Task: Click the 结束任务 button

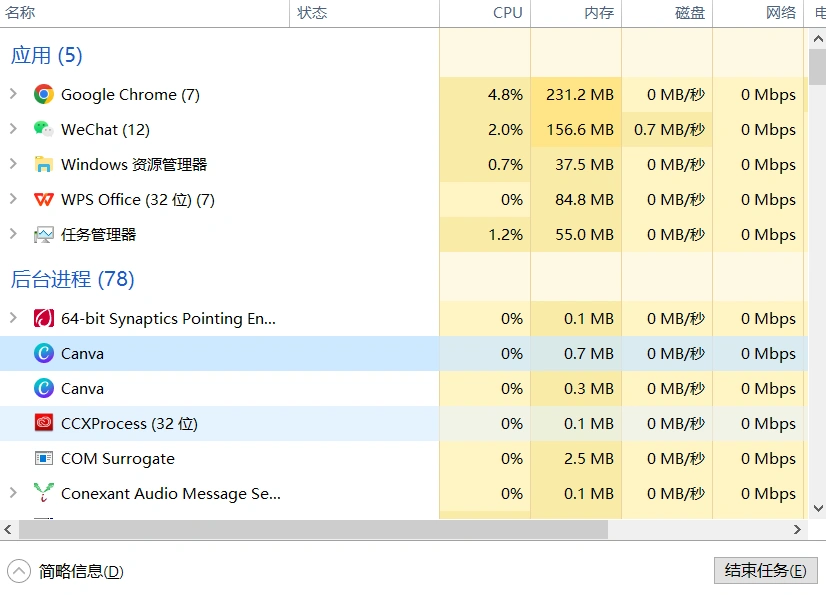Action: pos(765,571)
